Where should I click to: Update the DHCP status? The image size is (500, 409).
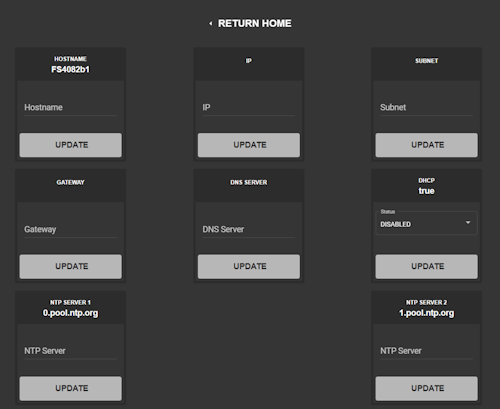pos(426,267)
